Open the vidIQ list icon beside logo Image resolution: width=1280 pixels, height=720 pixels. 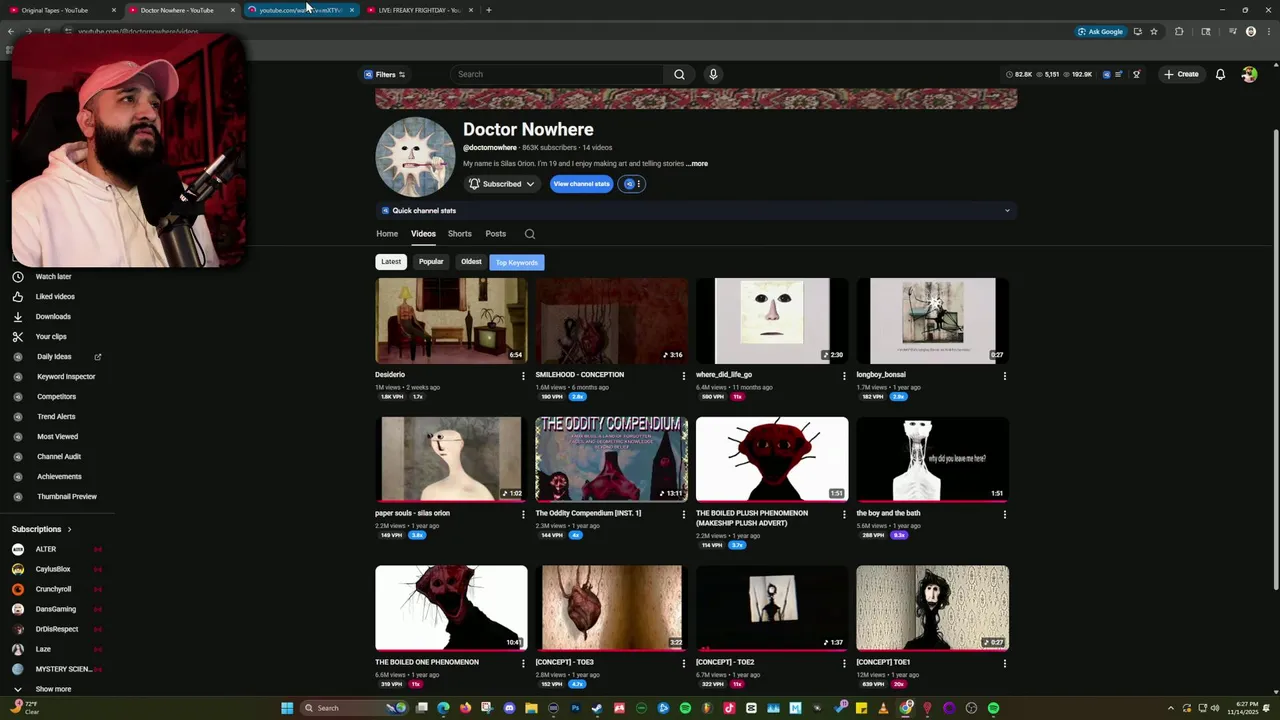pyautogui.click(x=1119, y=74)
